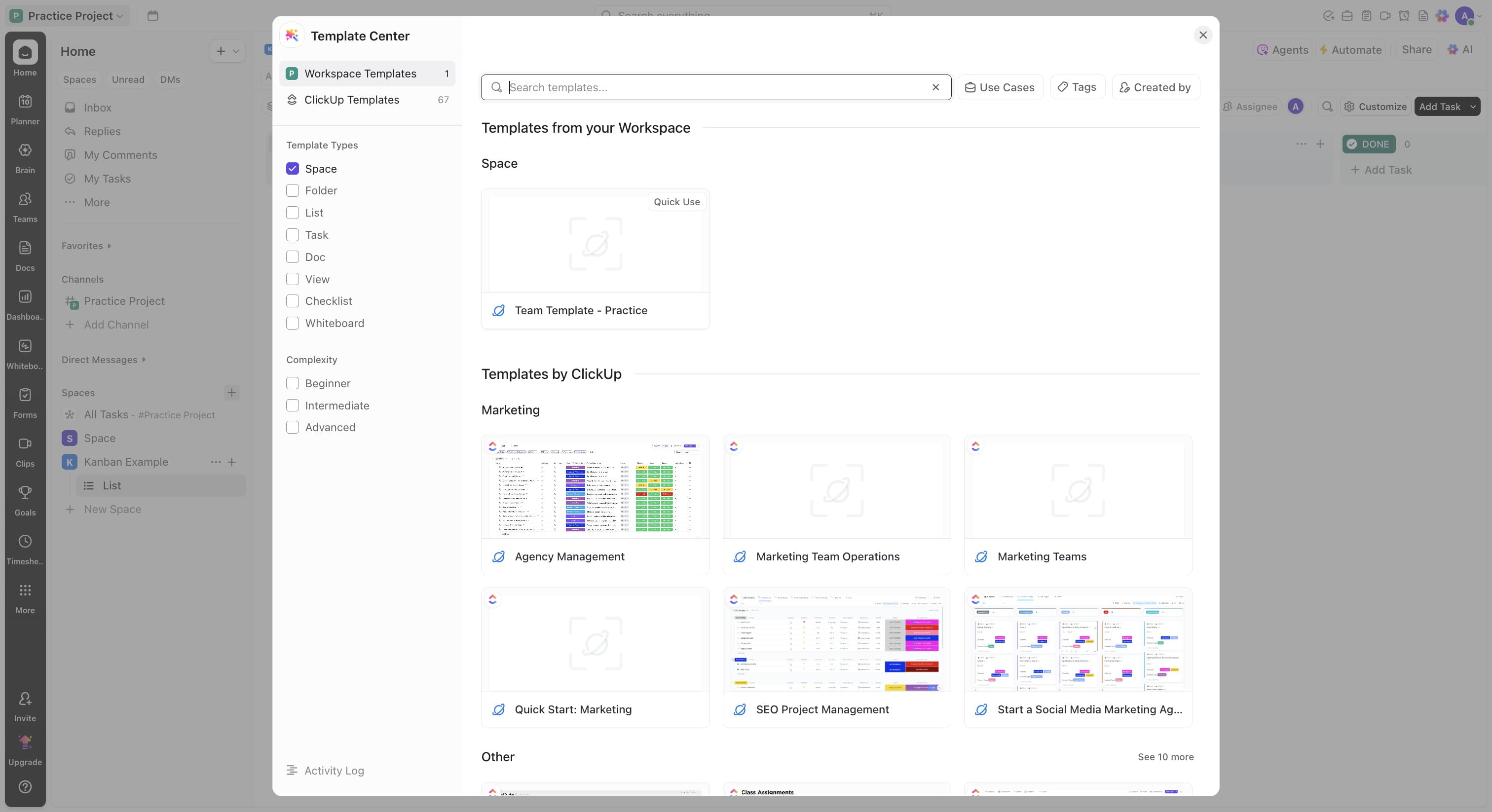Screen dimensions: 1492x812
Task: Check the Task template type
Action: (293, 234)
